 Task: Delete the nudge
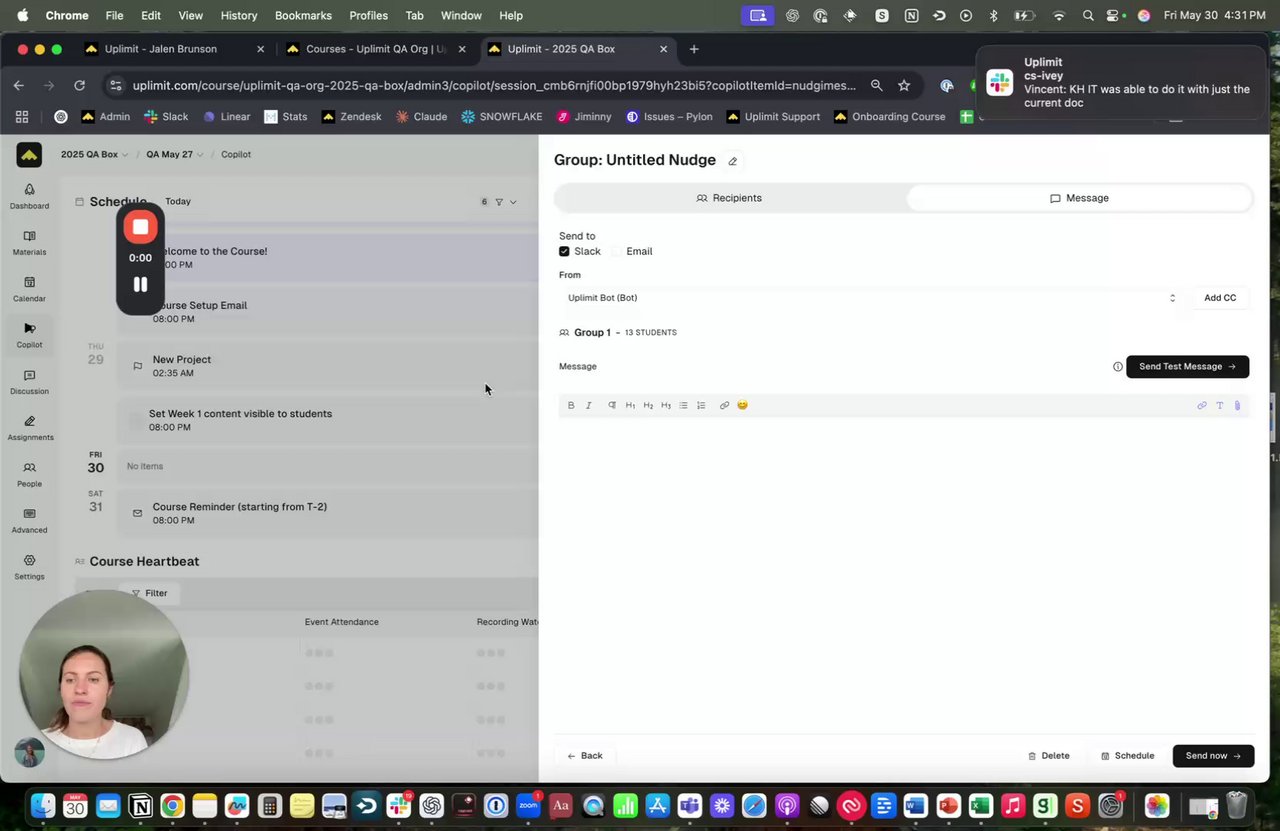click(x=1048, y=756)
